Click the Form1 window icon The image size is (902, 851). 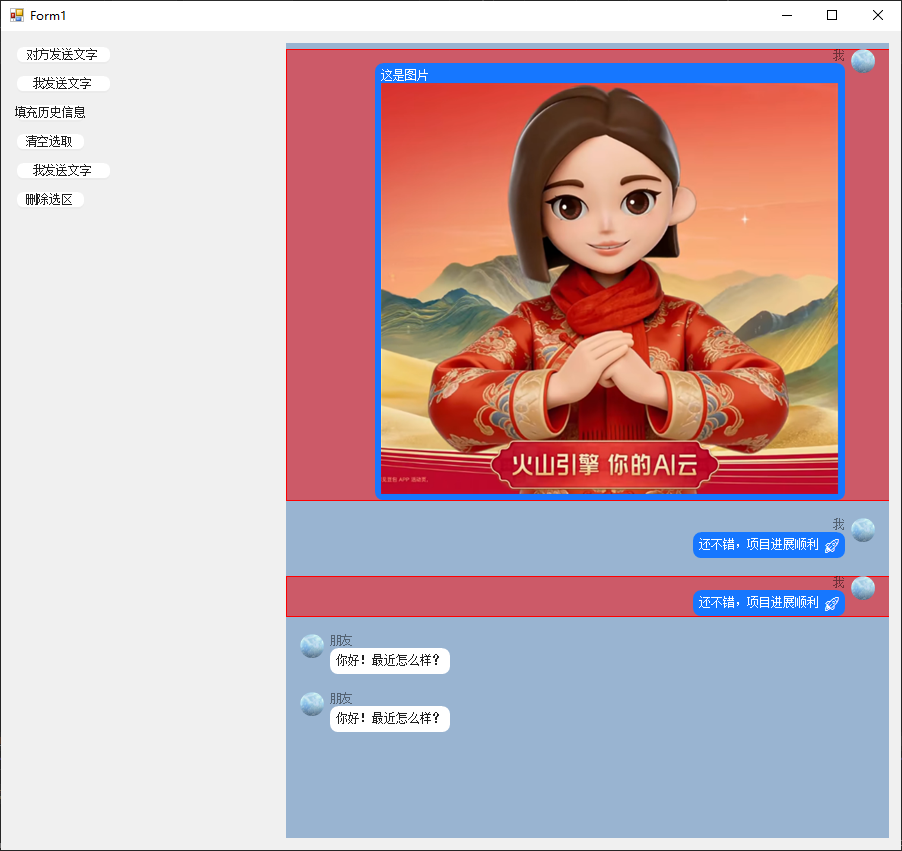pos(17,15)
